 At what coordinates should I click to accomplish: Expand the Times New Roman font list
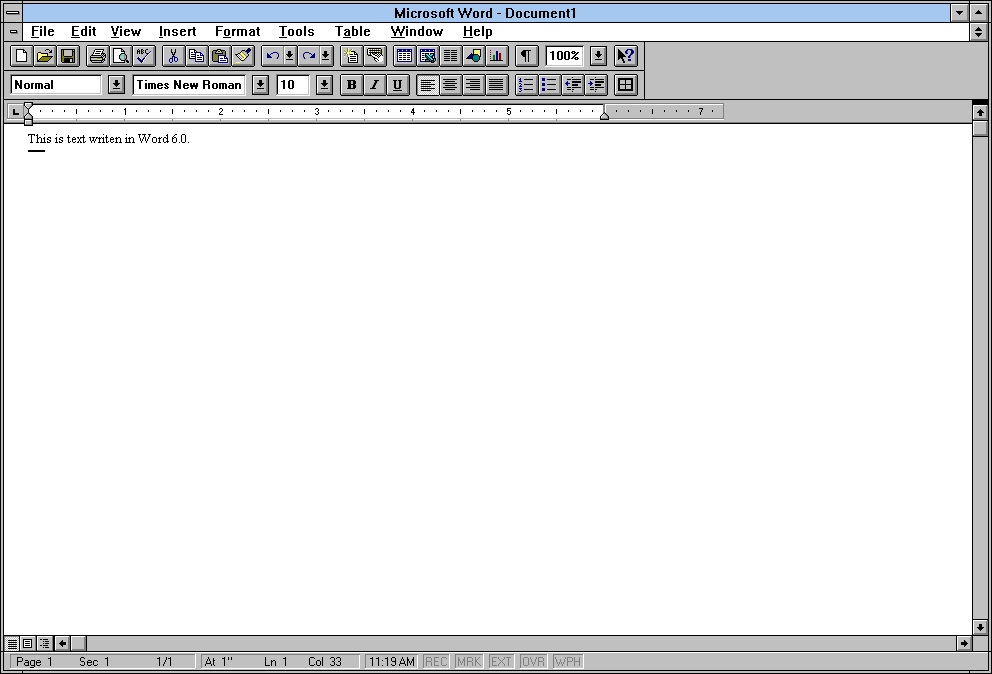pos(260,85)
